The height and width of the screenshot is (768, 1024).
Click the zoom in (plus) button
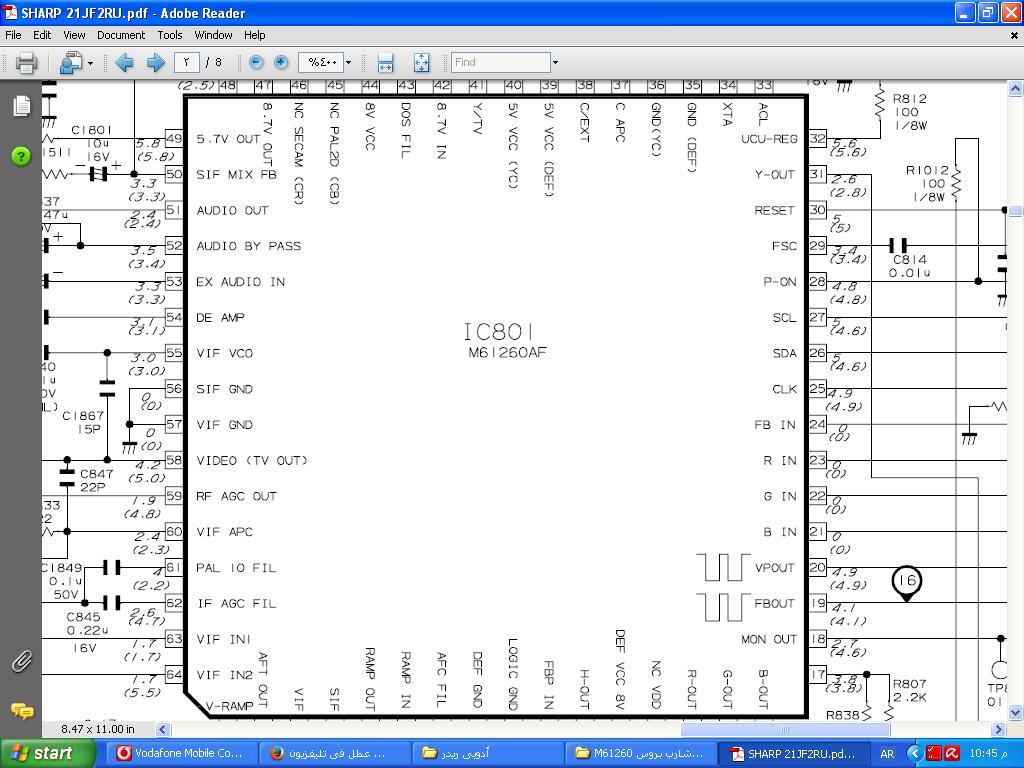[281, 63]
